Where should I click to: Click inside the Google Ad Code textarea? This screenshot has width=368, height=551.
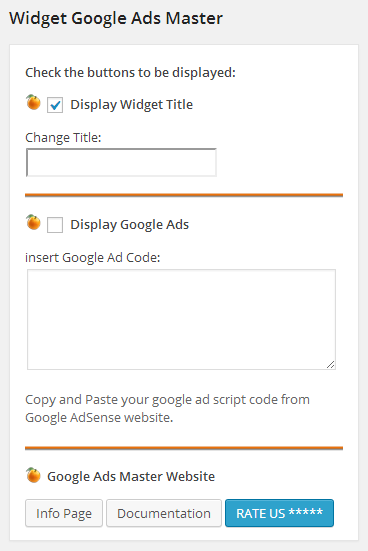point(181,319)
